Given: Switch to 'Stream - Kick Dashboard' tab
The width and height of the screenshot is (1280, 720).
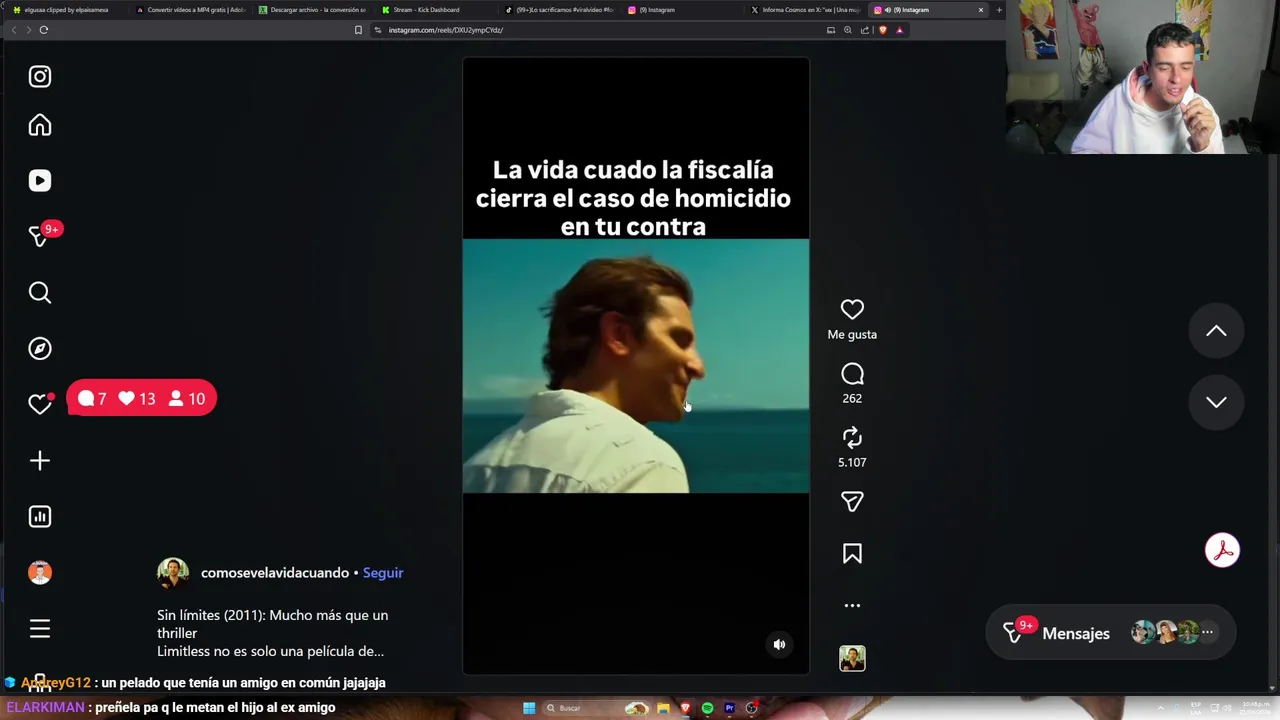Looking at the screenshot, I should [436, 10].
